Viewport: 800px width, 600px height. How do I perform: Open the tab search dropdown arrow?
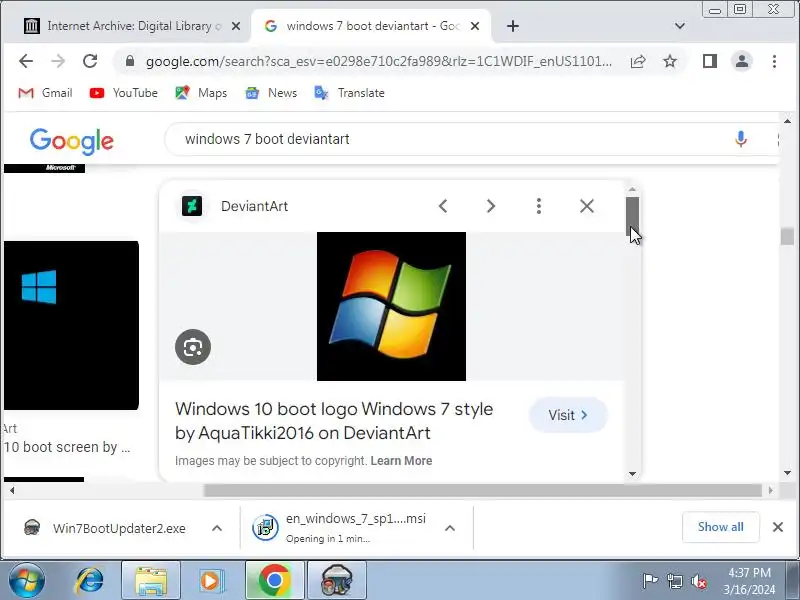tap(679, 26)
